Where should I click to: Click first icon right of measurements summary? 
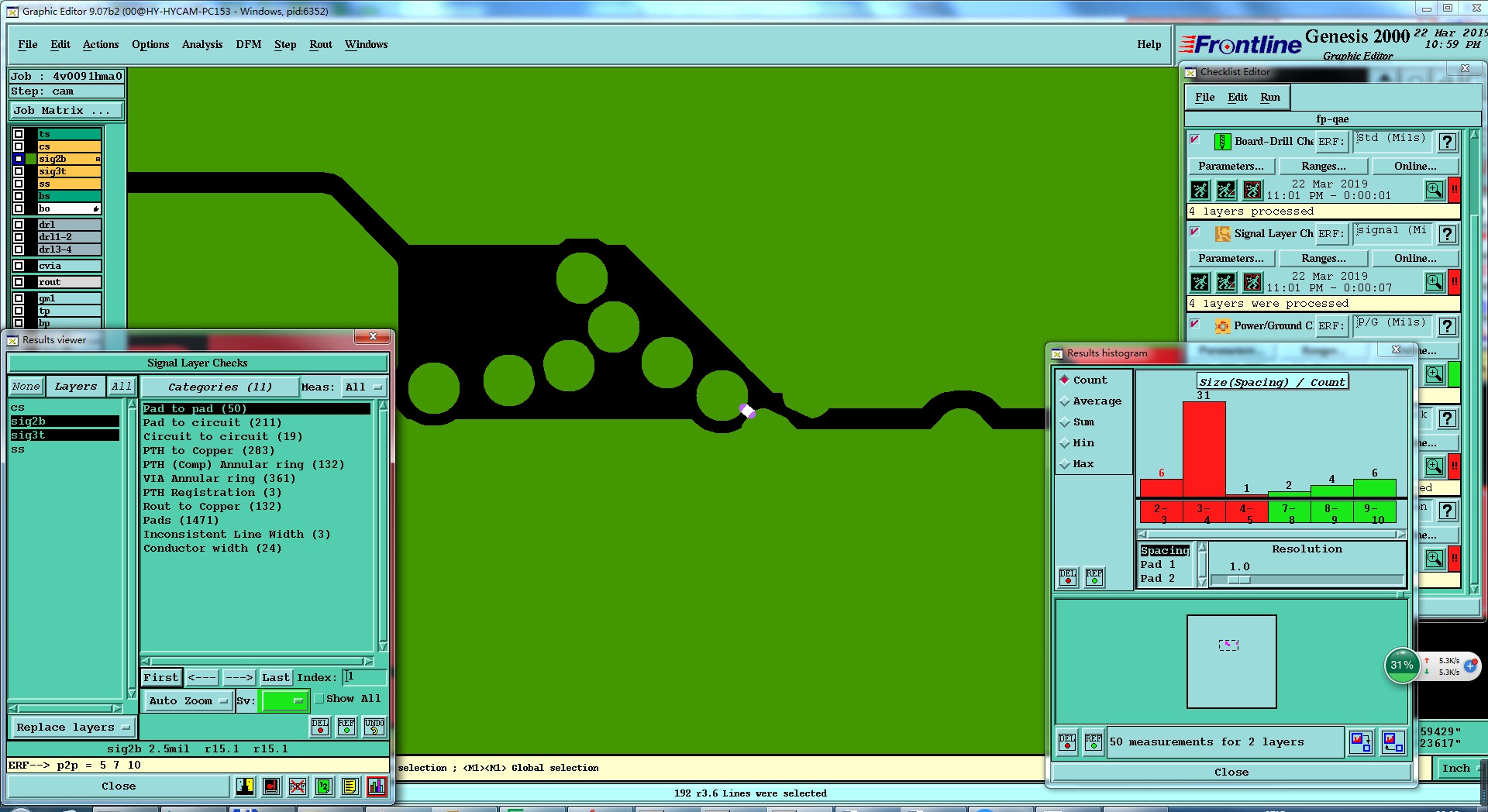point(1361,742)
